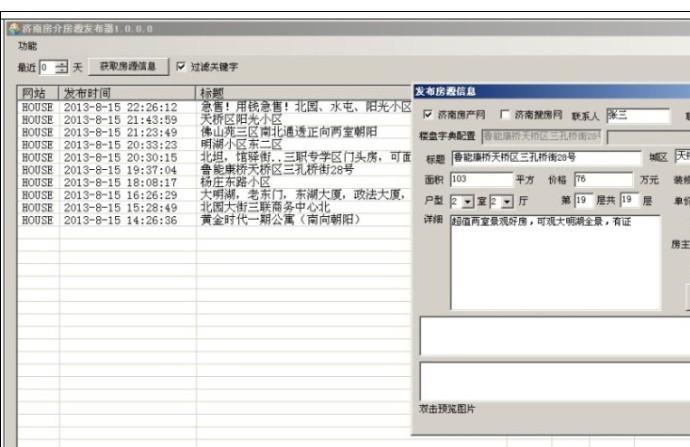690x447 pixels.
Task: Click the 获取房源信息 button
Action: click(x=128, y=66)
